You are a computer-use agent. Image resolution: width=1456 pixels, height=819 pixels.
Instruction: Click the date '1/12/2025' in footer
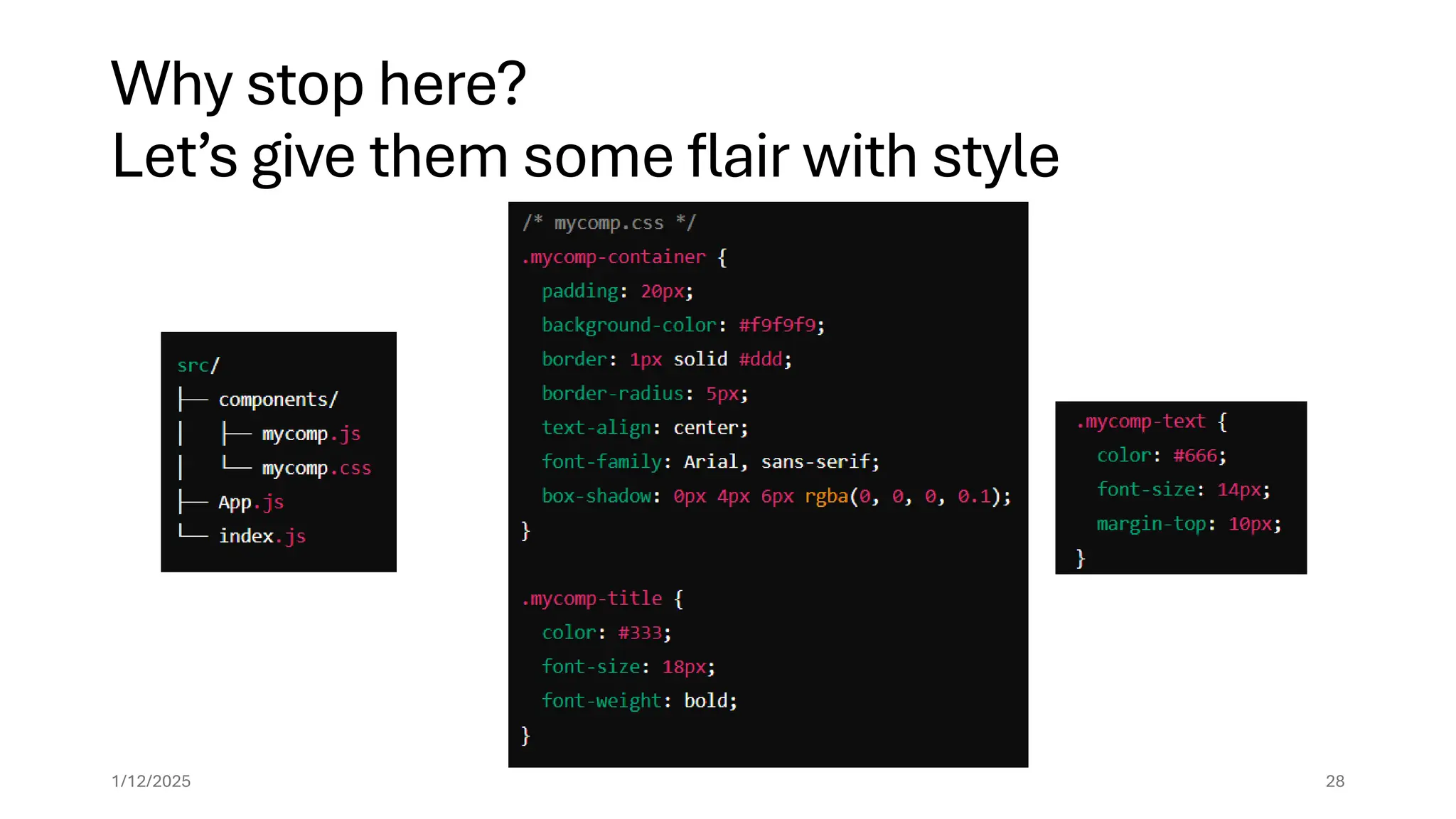coord(151,781)
